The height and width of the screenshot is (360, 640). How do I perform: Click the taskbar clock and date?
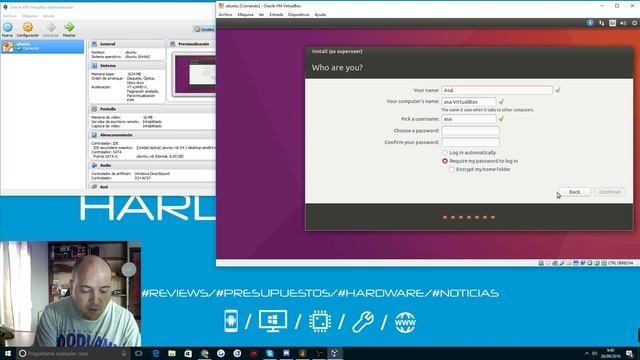tap(611, 353)
